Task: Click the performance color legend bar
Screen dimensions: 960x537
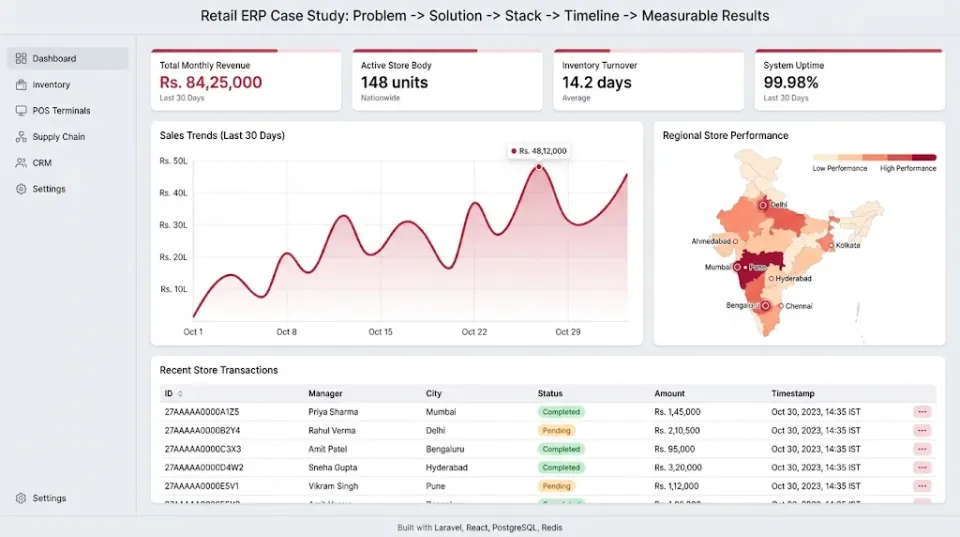Action: (874, 157)
